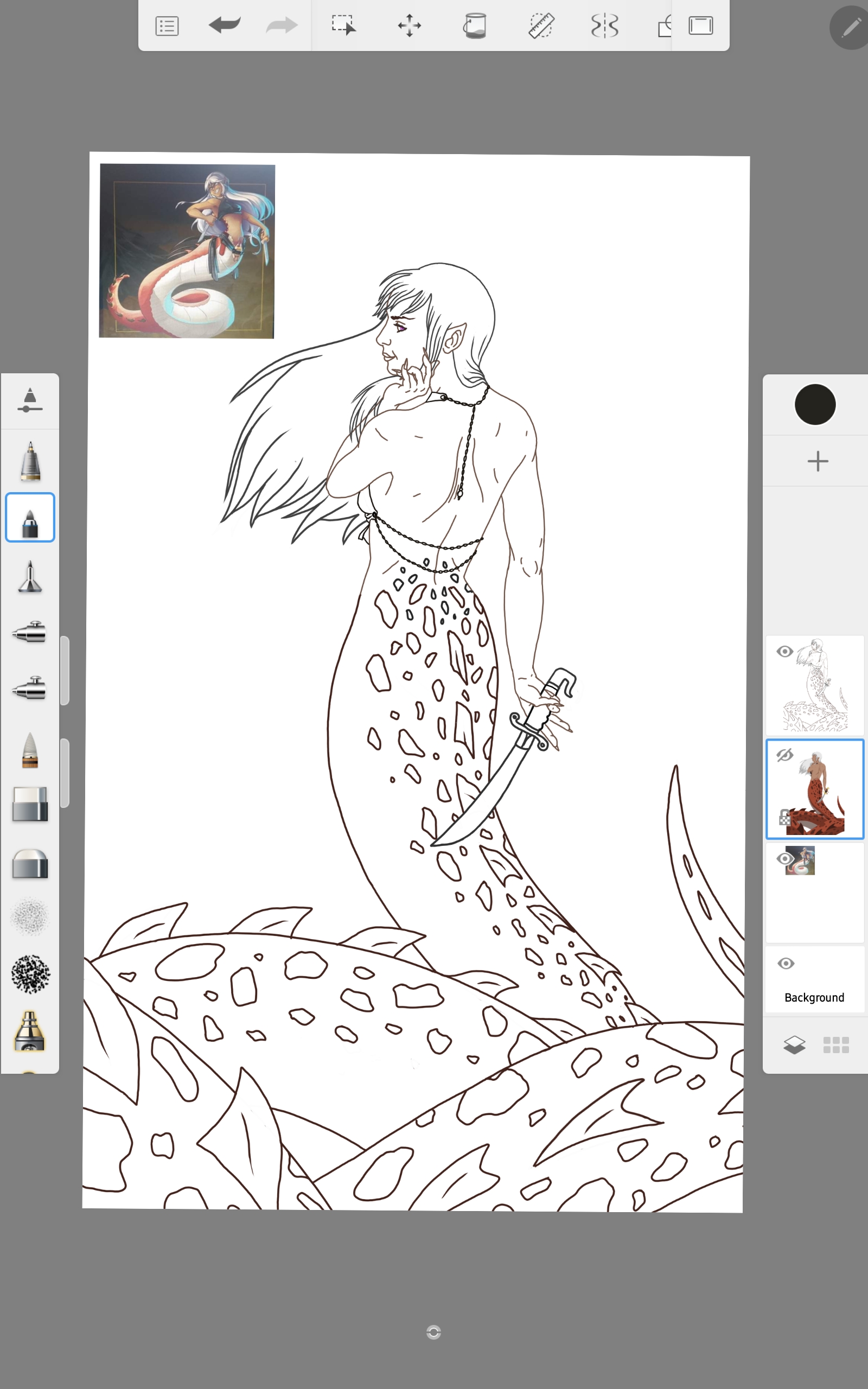Select the colored red mermaid layer thumbnail
The height and width of the screenshot is (1389, 868).
click(815, 788)
